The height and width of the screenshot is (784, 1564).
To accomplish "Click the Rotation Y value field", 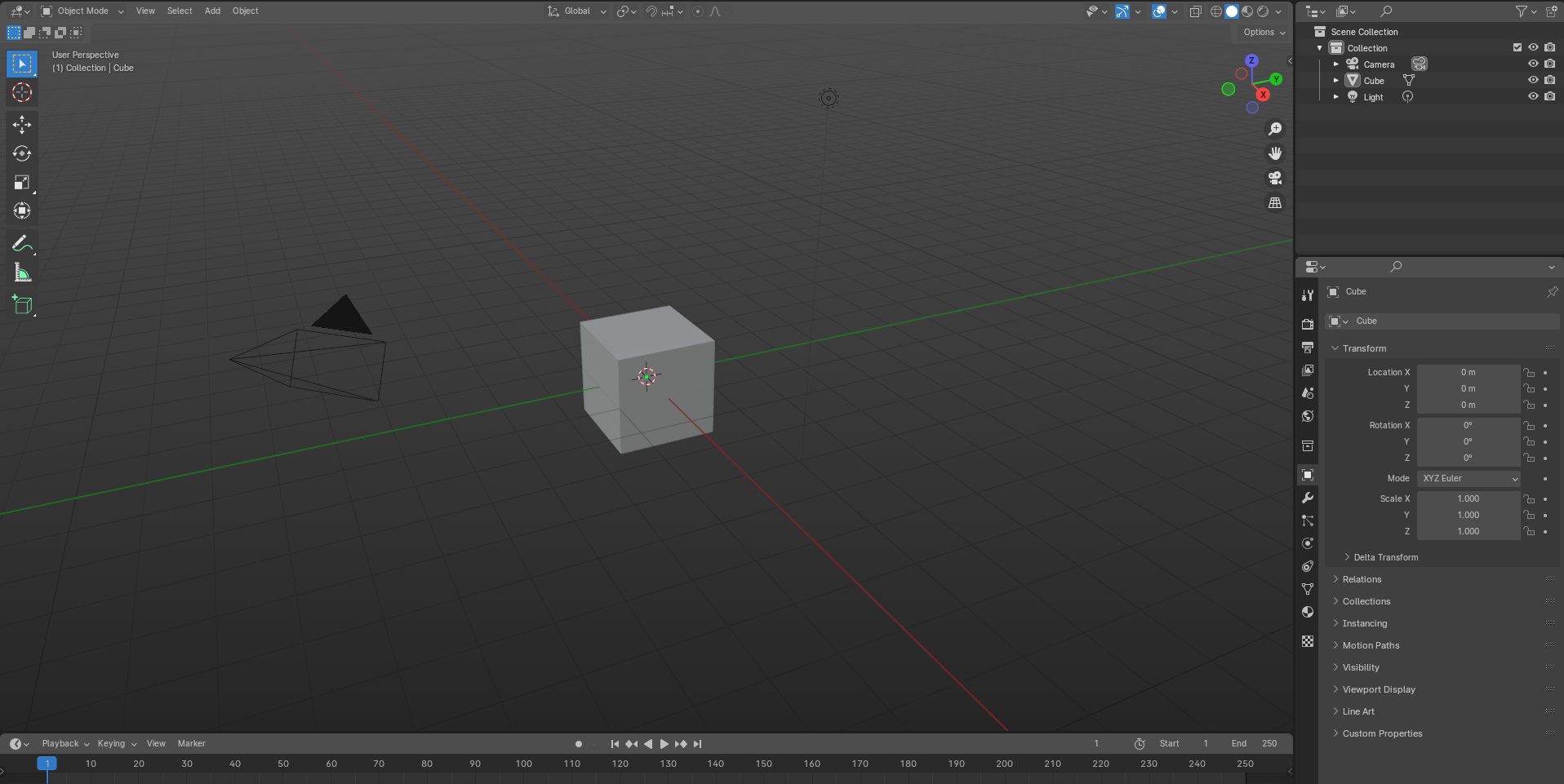I will pos(1468,441).
